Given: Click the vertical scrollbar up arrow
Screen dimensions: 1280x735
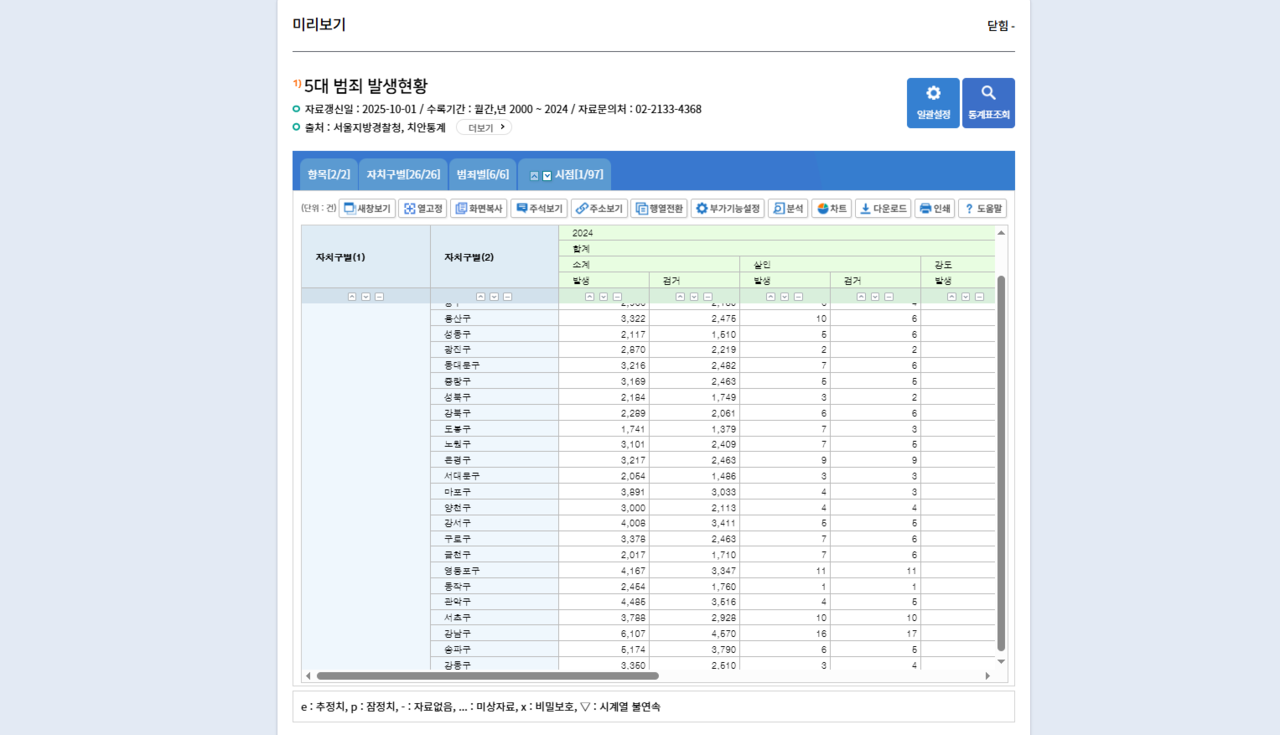Looking at the screenshot, I should click(1001, 232).
